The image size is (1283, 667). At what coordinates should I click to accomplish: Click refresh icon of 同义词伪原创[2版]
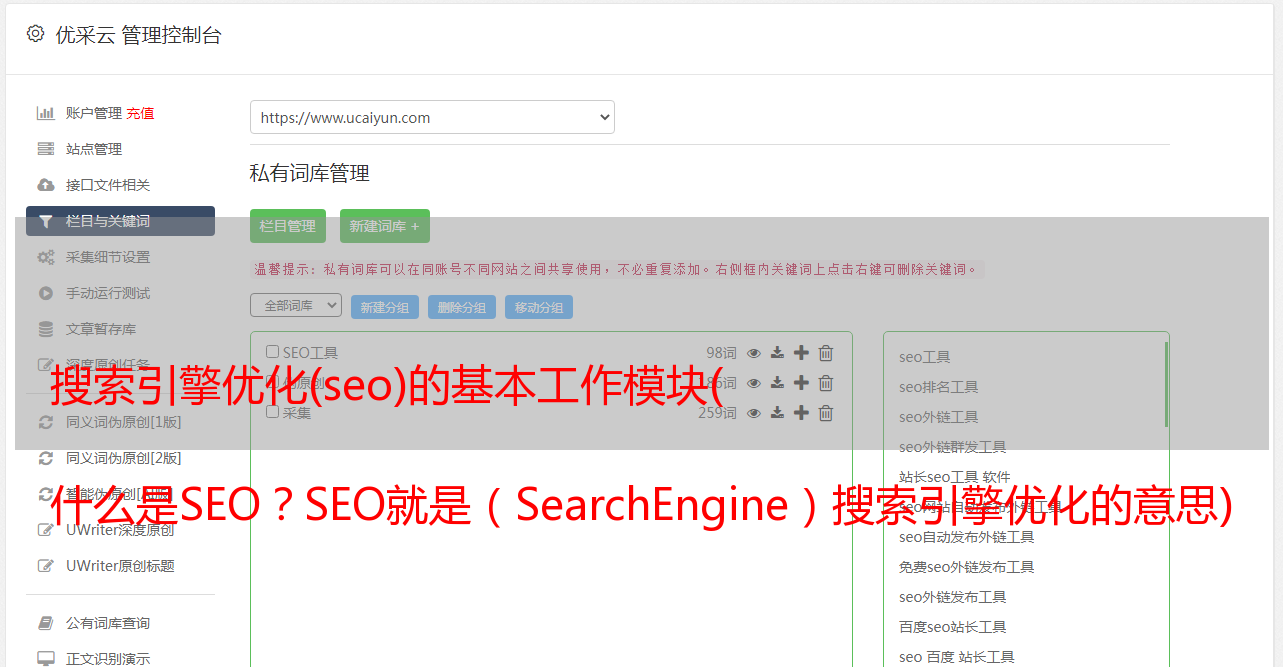[x=45, y=458]
